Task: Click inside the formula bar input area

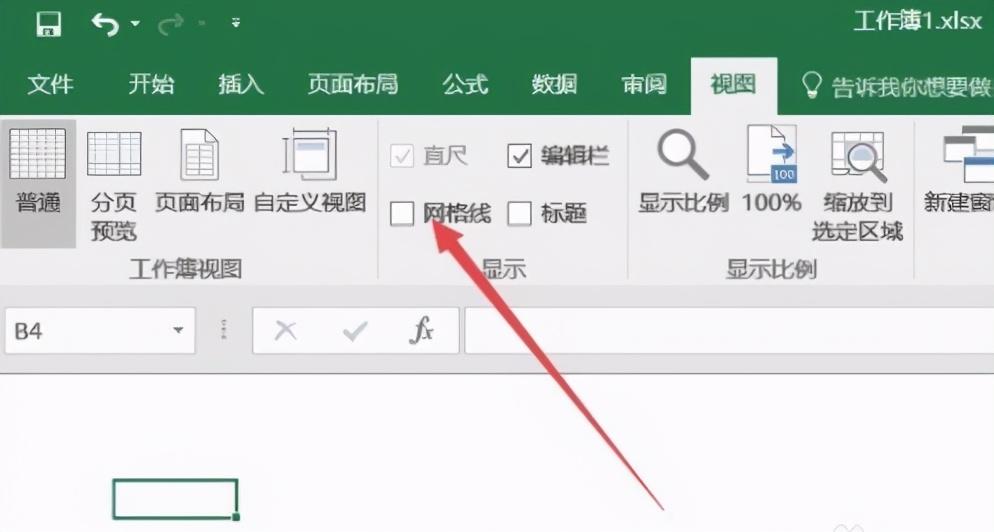Action: point(729,330)
